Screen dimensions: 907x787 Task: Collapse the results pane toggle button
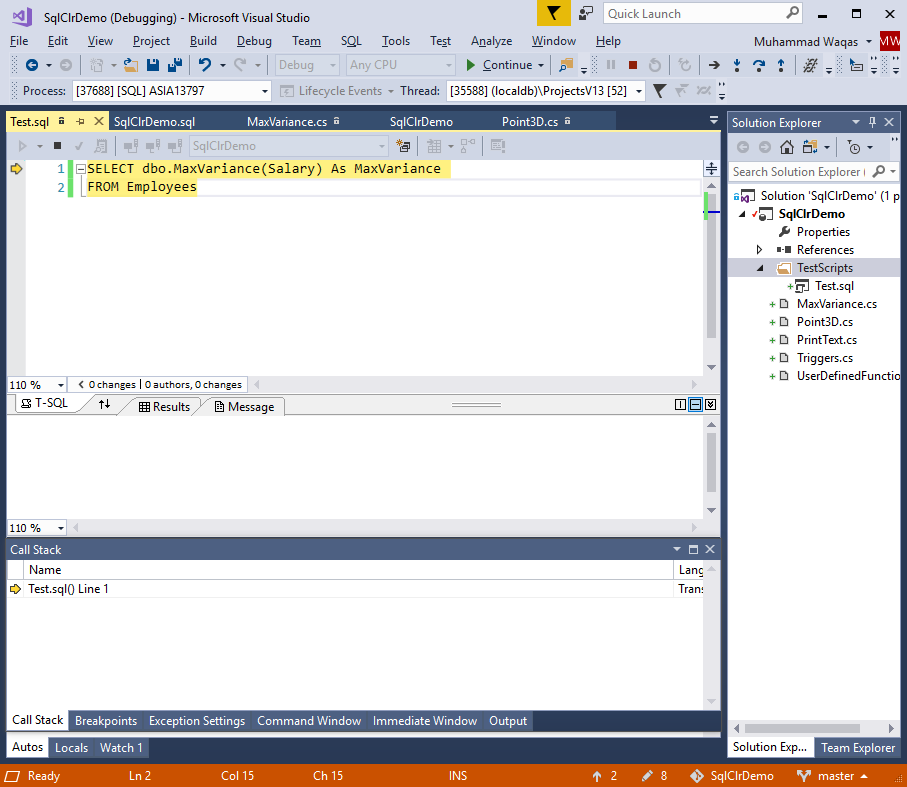pos(710,404)
